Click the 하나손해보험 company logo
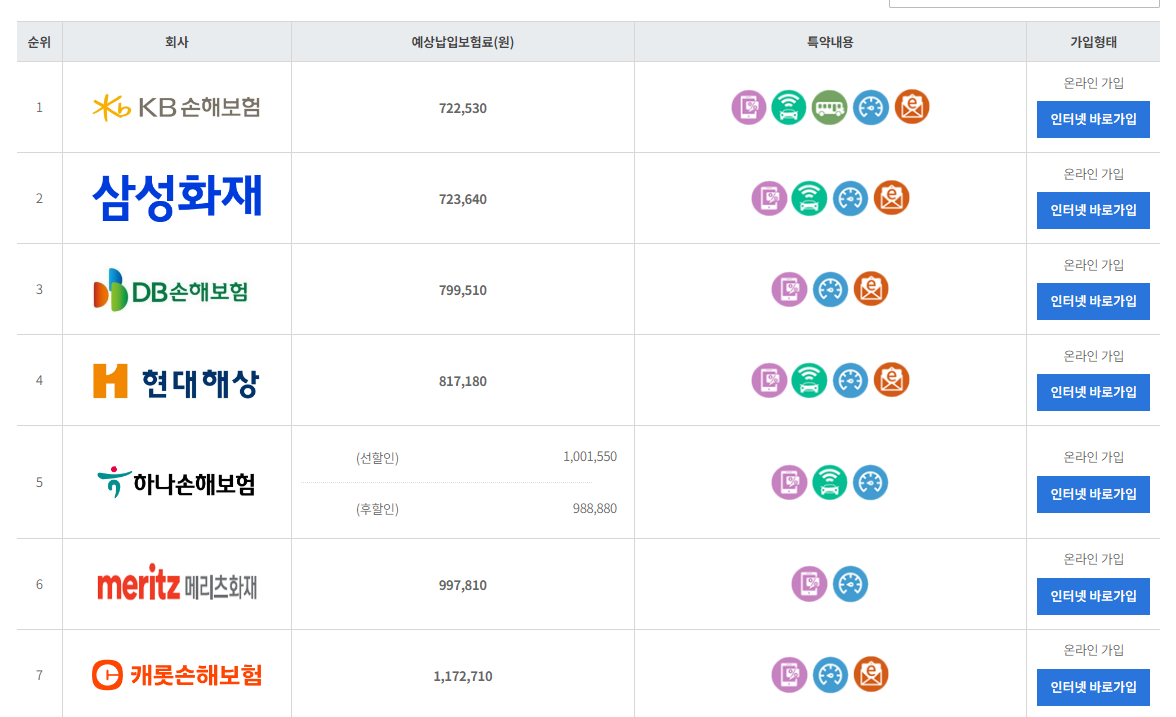The height and width of the screenshot is (717, 1176). [176, 483]
